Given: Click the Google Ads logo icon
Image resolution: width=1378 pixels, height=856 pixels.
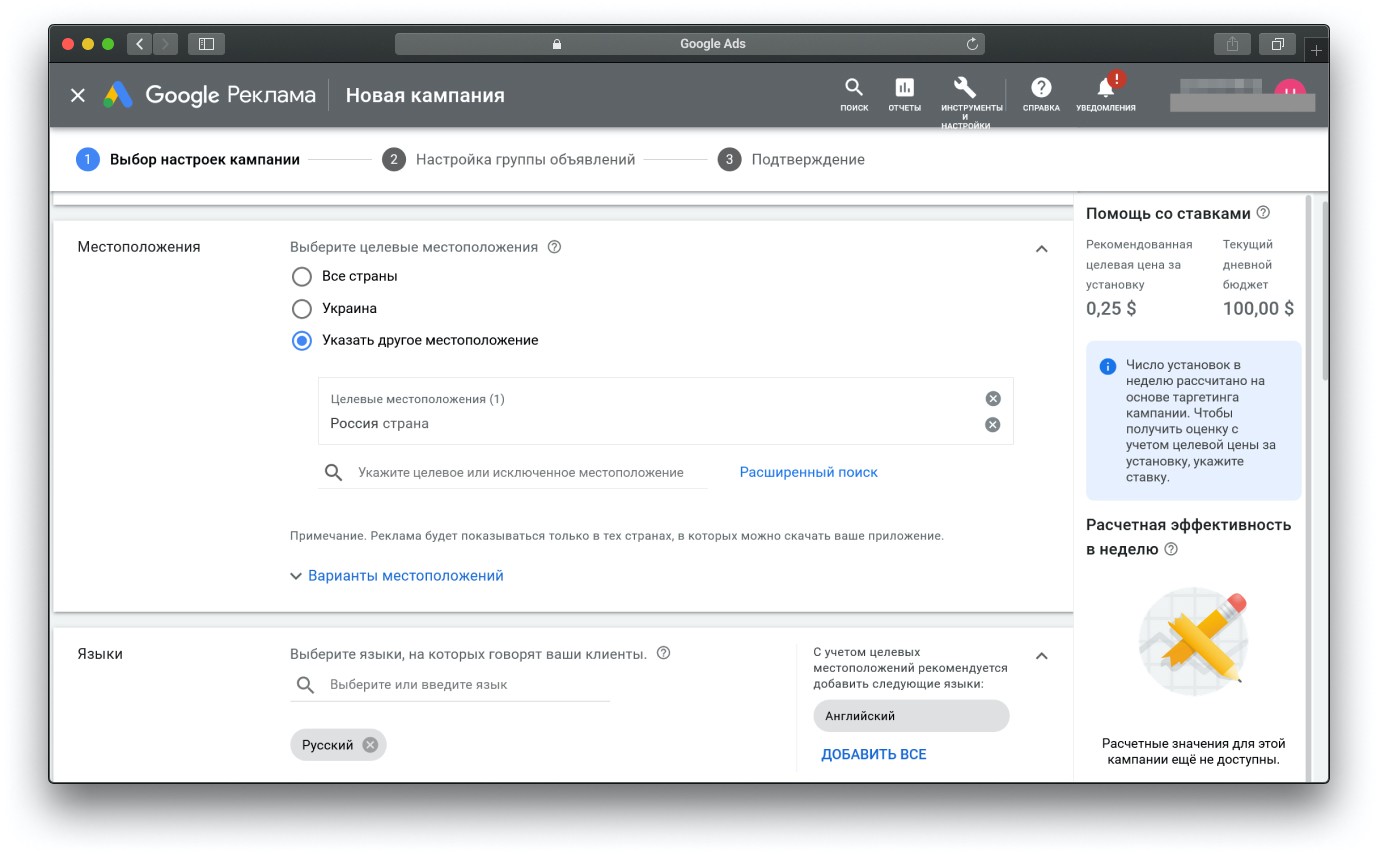Looking at the screenshot, I should [x=118, y=95].
